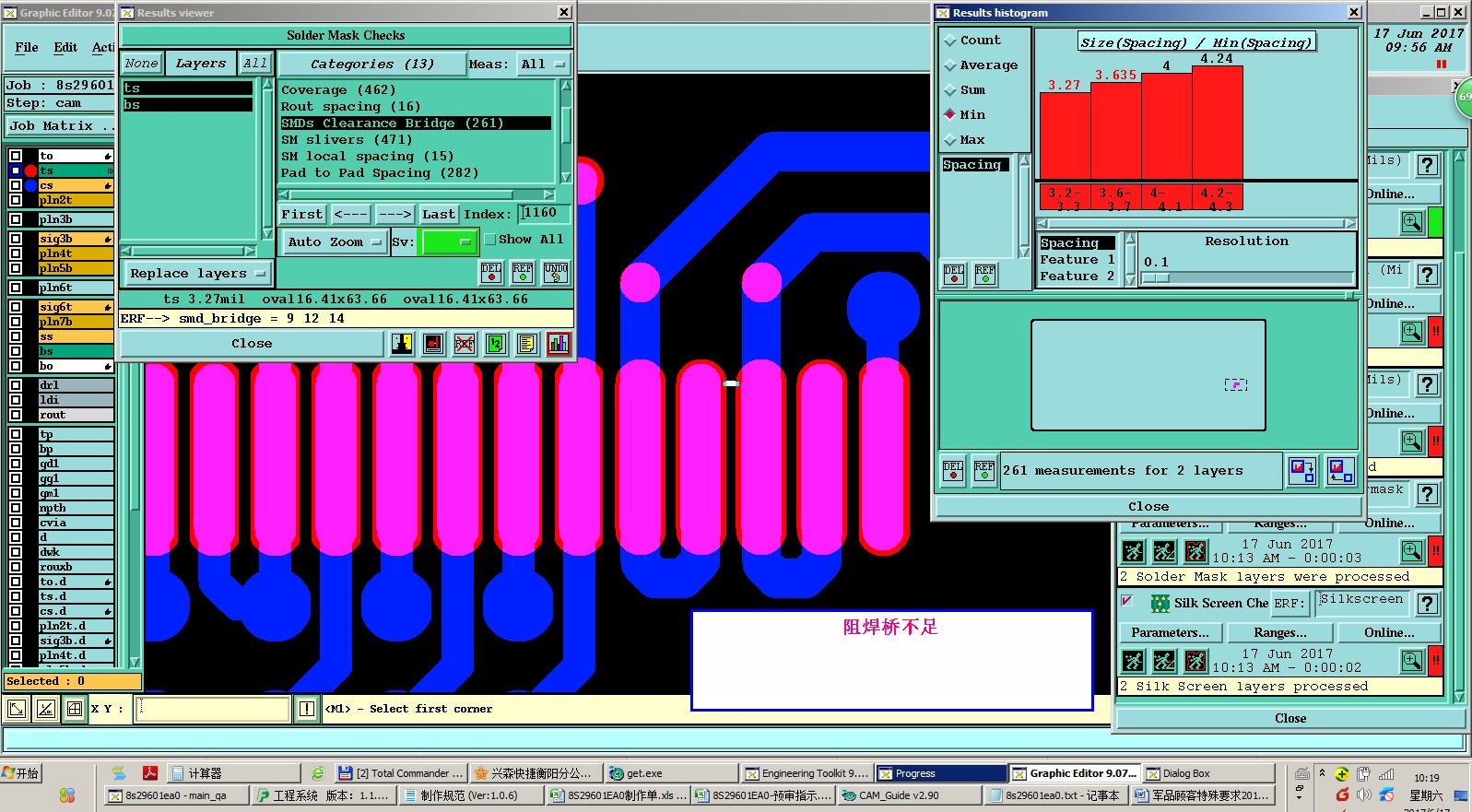Image resolution: width=1472 pixels, height=812 pixels.
Task: Click first run icon in Silk Screen row
Action: 1134,661
